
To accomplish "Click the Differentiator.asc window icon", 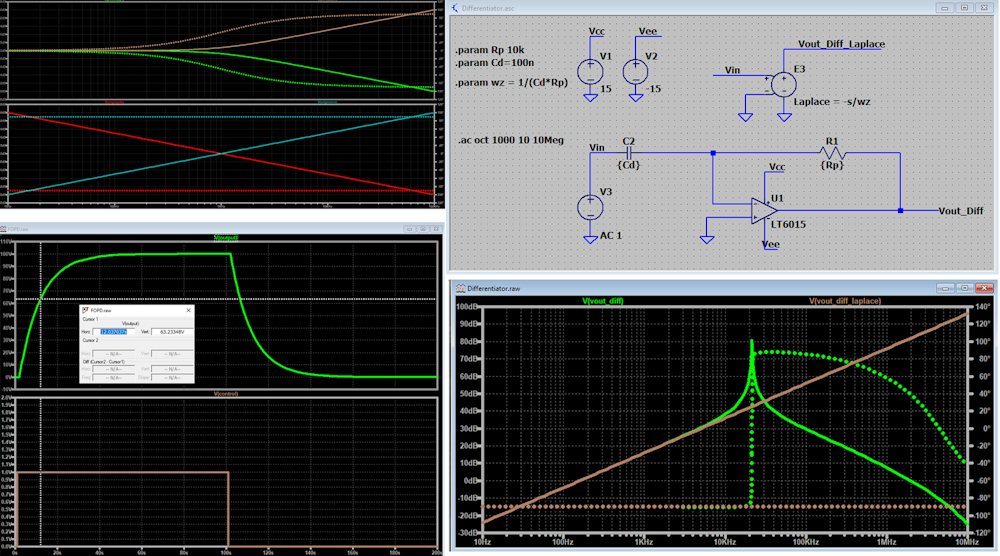I will coord(457,7).
